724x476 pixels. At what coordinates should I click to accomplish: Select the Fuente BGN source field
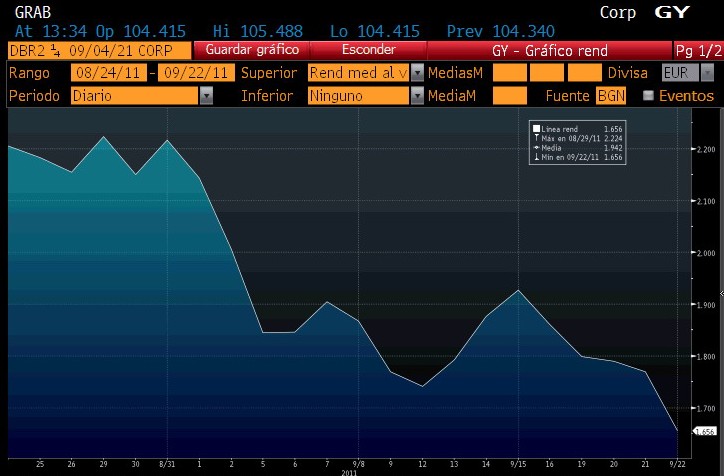[610, 95]
